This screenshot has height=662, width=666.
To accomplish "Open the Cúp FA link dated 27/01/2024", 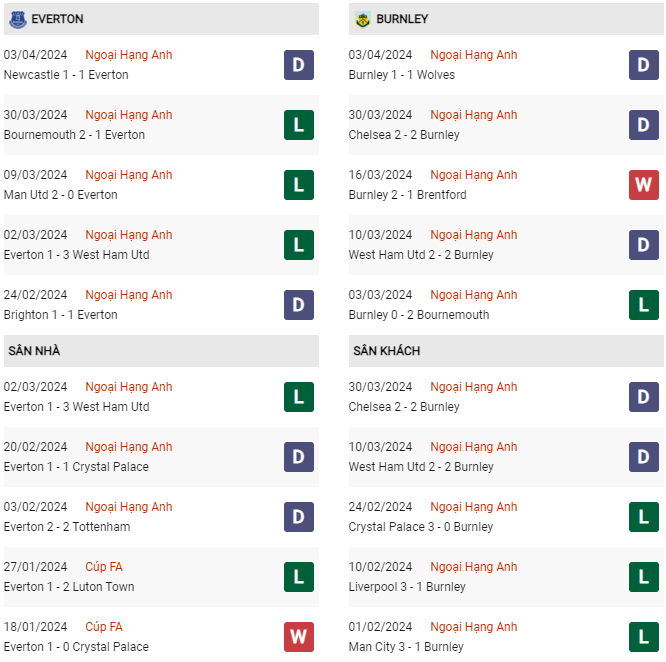I will pos(104,567).
